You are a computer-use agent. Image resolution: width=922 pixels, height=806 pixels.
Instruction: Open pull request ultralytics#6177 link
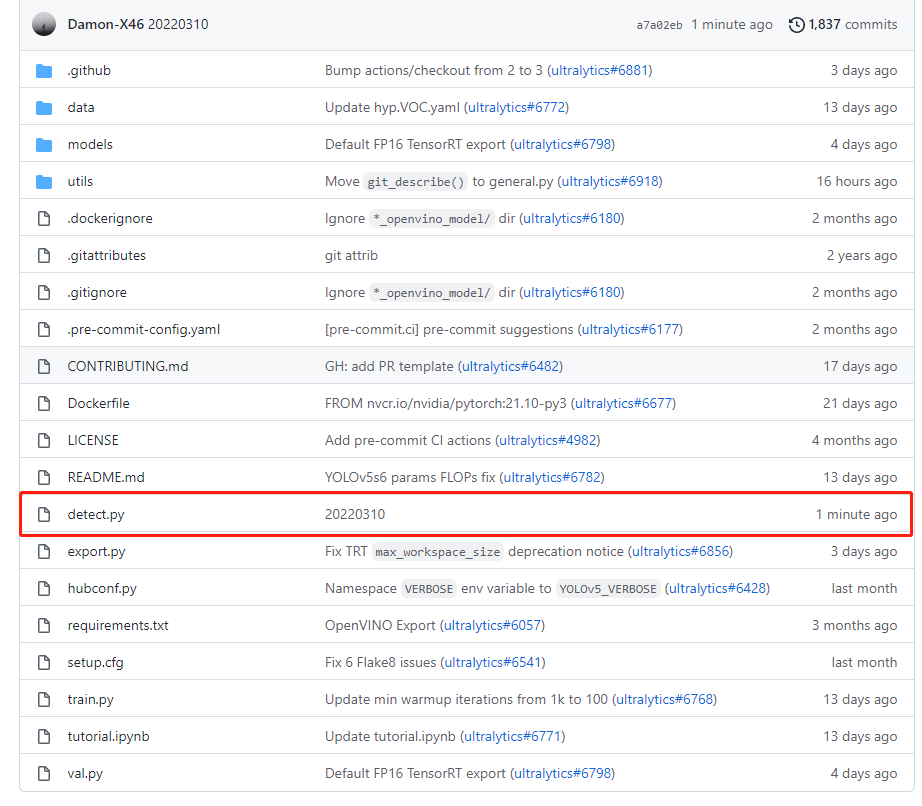630,330
